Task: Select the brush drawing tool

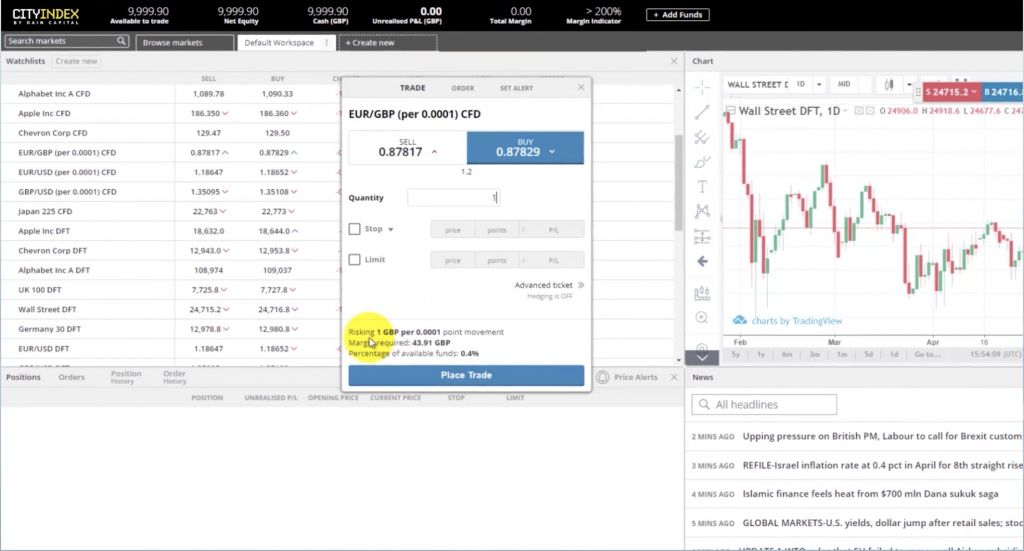Action: click(702, 162)
